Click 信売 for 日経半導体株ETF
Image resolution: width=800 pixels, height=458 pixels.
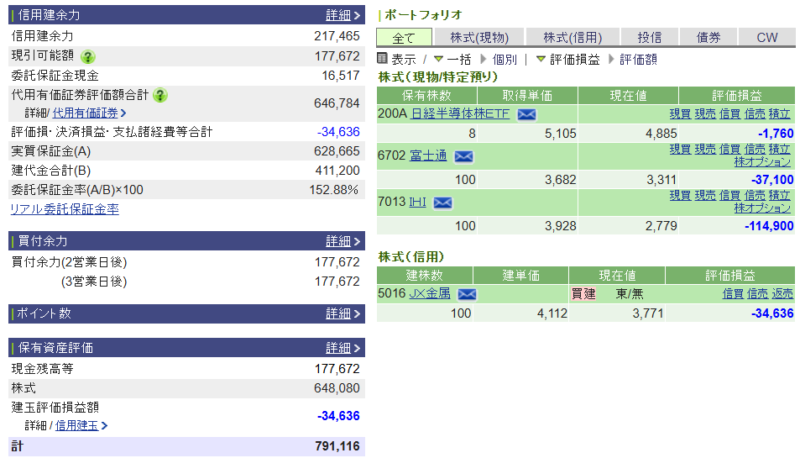point(755,114)
